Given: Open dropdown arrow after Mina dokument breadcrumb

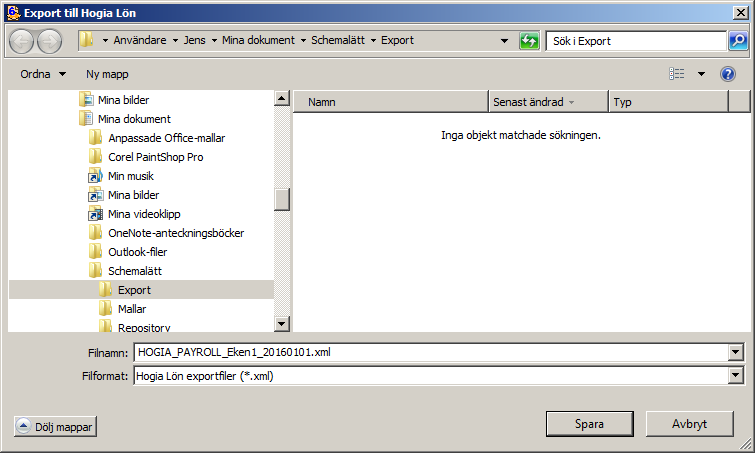Looking at the screenshot, I should tap(303, 40).
